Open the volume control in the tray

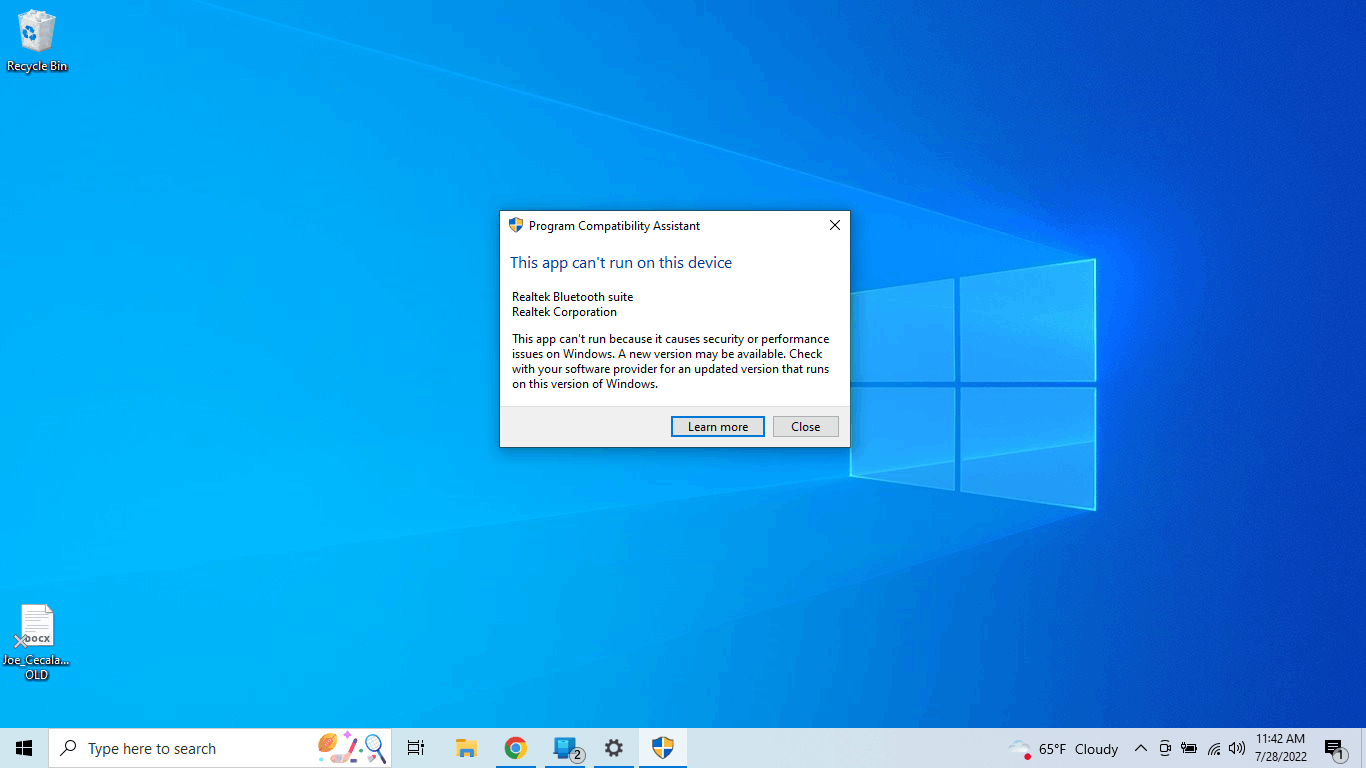(1237, 748)
